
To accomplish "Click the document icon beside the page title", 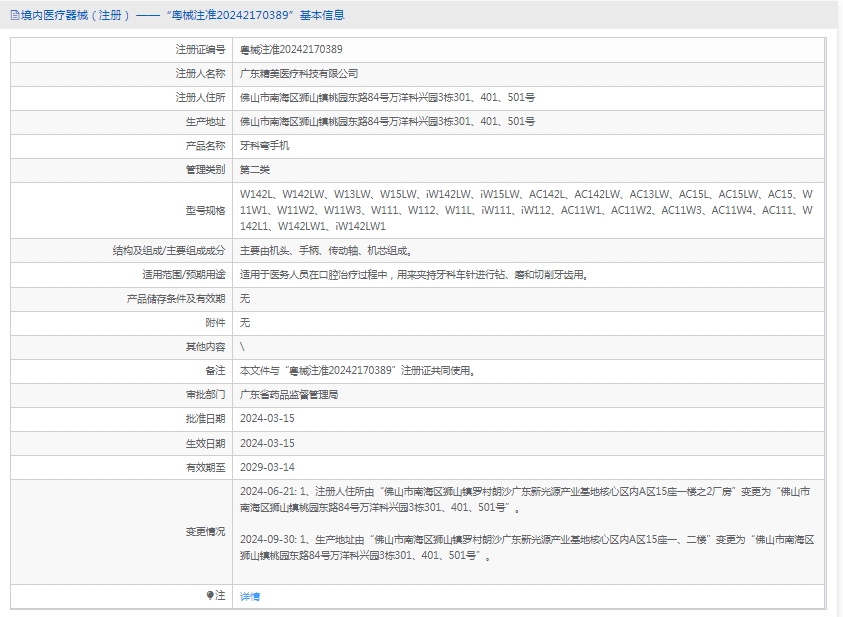I will click(14, 15).
